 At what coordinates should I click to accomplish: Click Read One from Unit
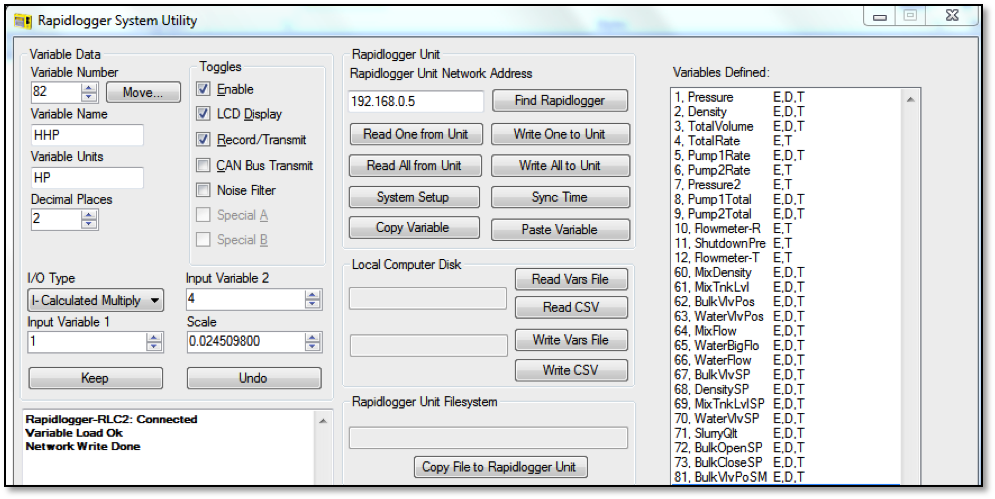(x=416, y=135)
